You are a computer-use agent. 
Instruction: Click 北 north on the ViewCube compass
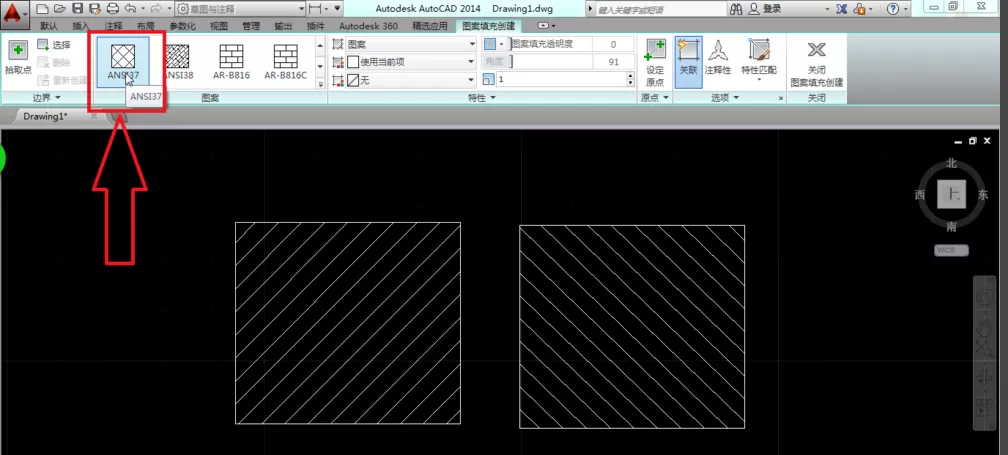pyautogui.click(x=951, y=163)
